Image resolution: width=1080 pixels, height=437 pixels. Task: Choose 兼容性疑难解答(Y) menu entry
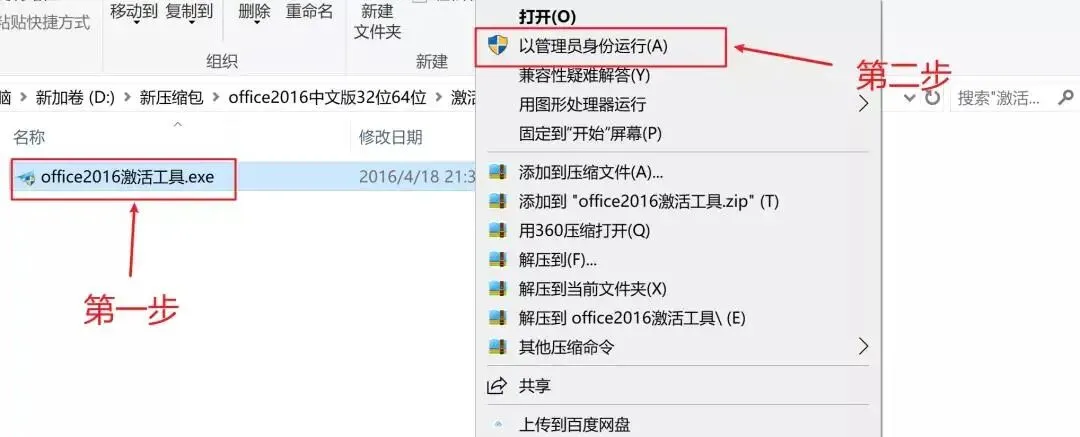click(584, 74)
